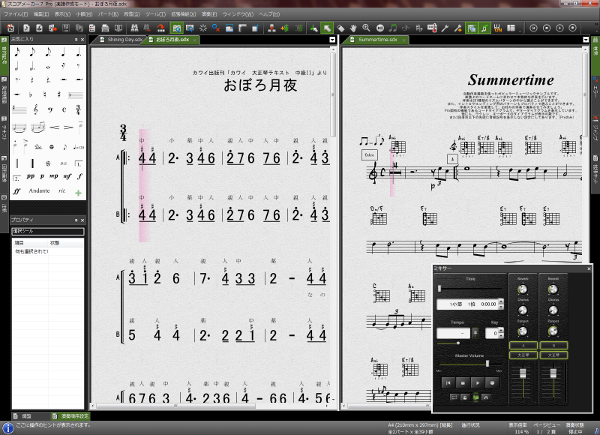
Task: Pick the bass clef from palette
Action: tap(50, 110)
